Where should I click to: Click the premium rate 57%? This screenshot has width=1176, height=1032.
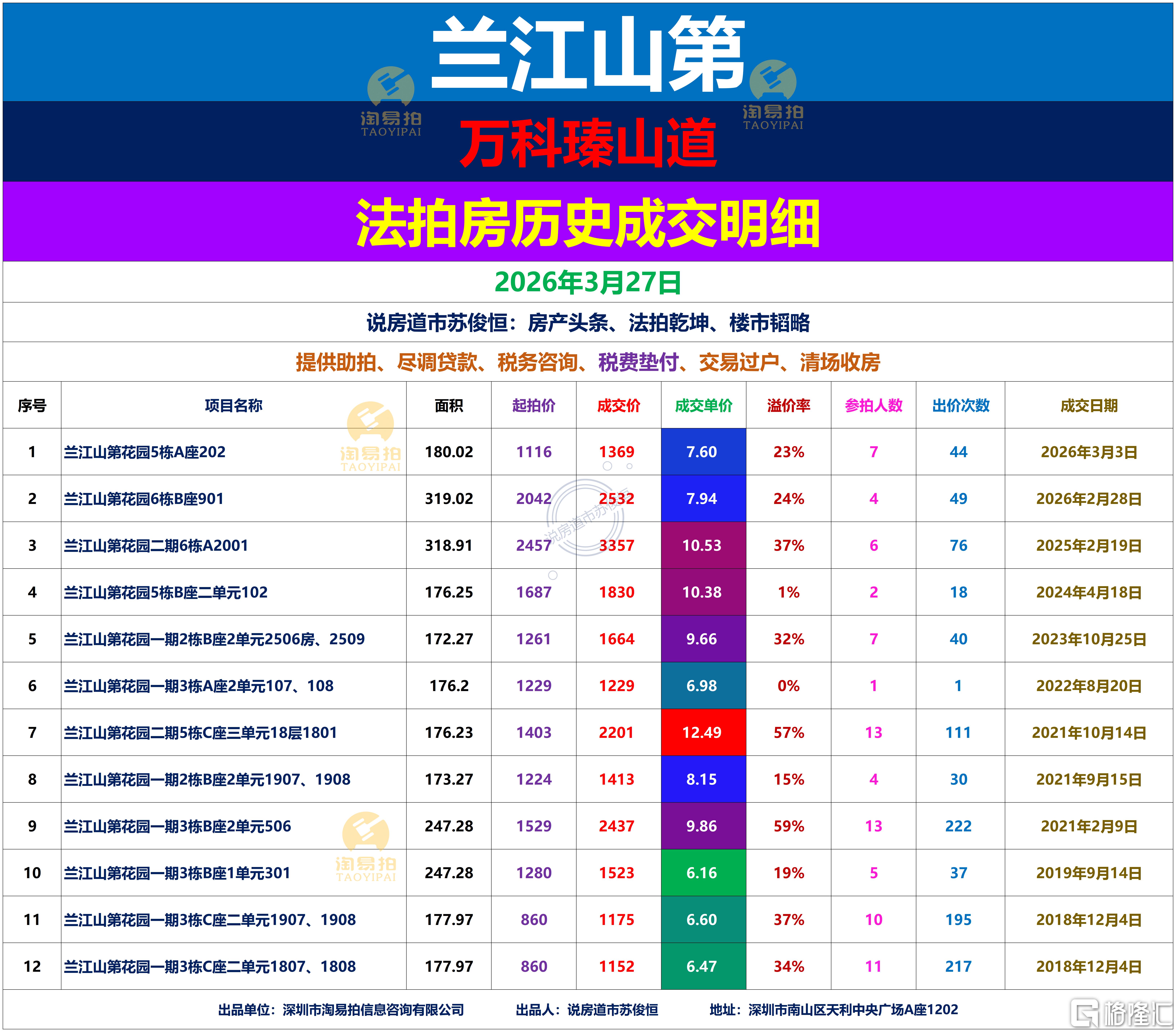(789, 732)
